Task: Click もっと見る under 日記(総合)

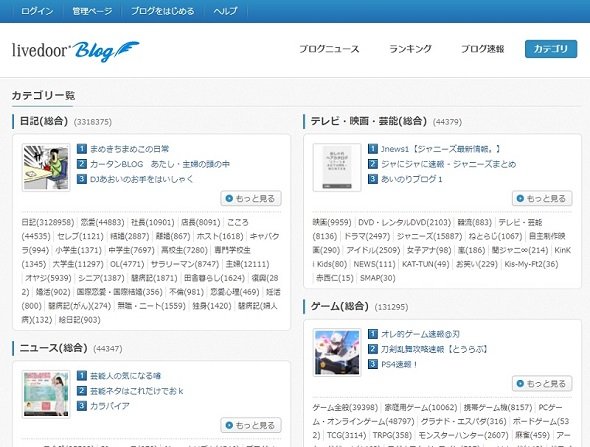Action: pos(251,199)
